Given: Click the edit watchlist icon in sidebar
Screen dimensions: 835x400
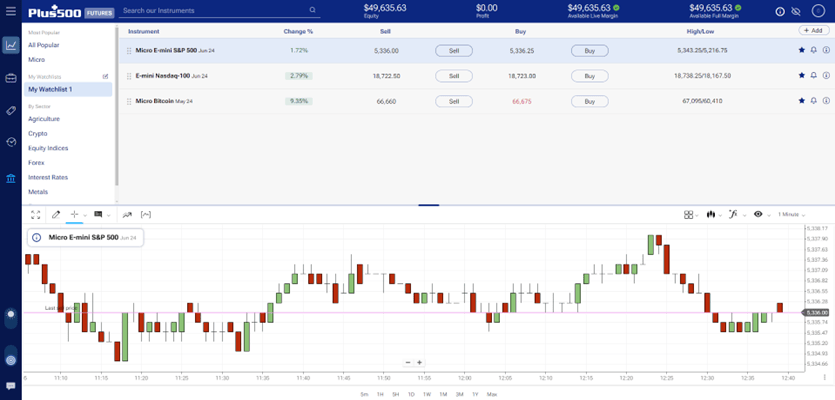Looking at the screenshot, I should point(106,76).
